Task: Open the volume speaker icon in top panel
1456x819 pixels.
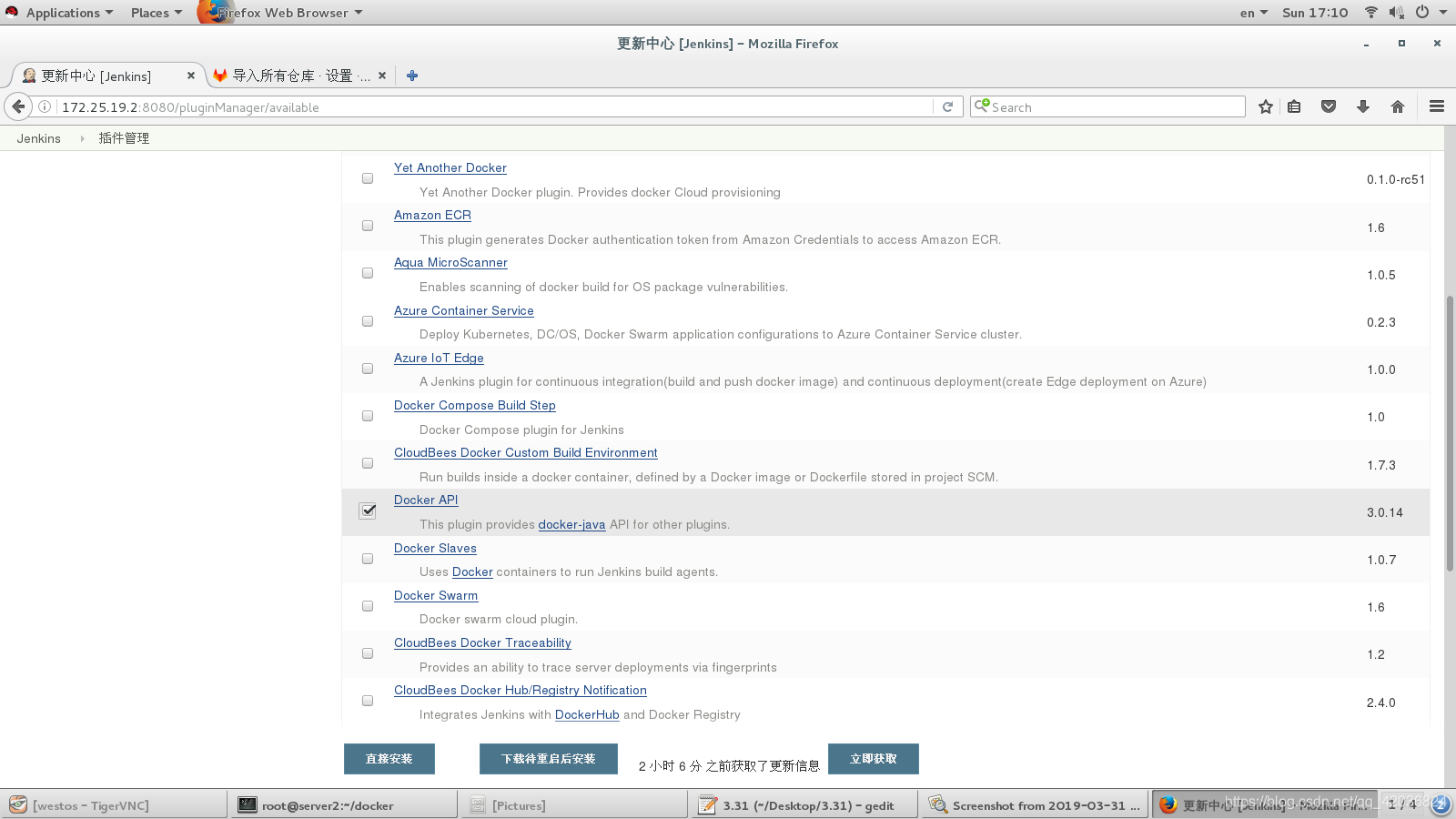Action: tap(1396, 12)
